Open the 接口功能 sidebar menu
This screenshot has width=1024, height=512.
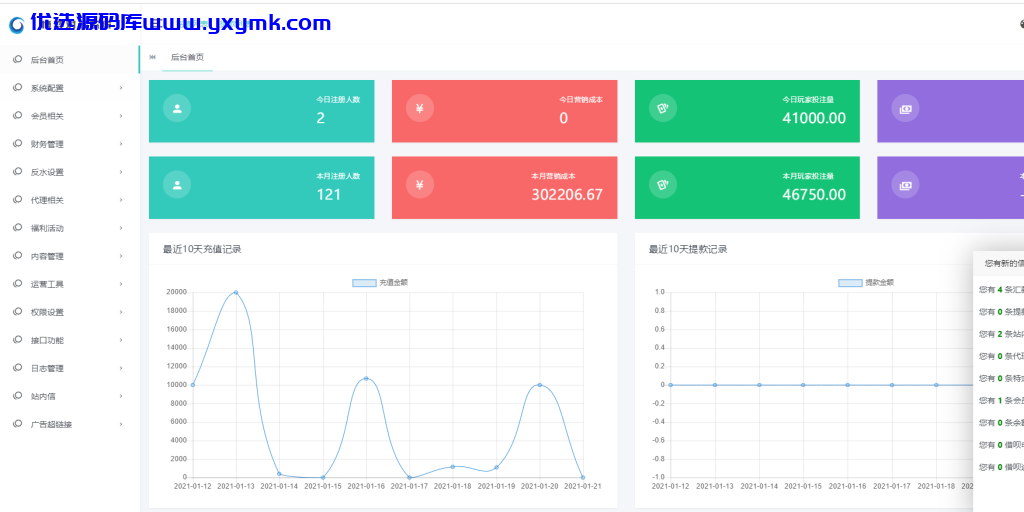click(x=69, y=340)
